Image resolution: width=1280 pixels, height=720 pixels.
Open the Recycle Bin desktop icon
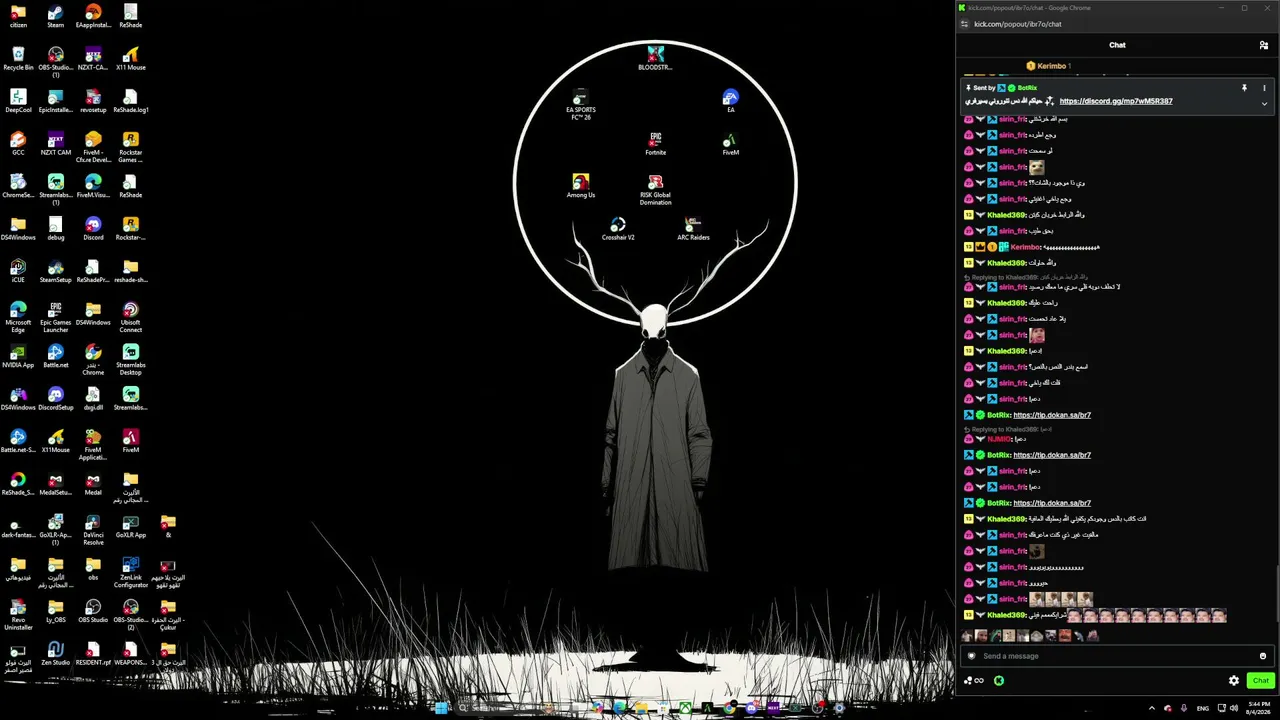18,58
